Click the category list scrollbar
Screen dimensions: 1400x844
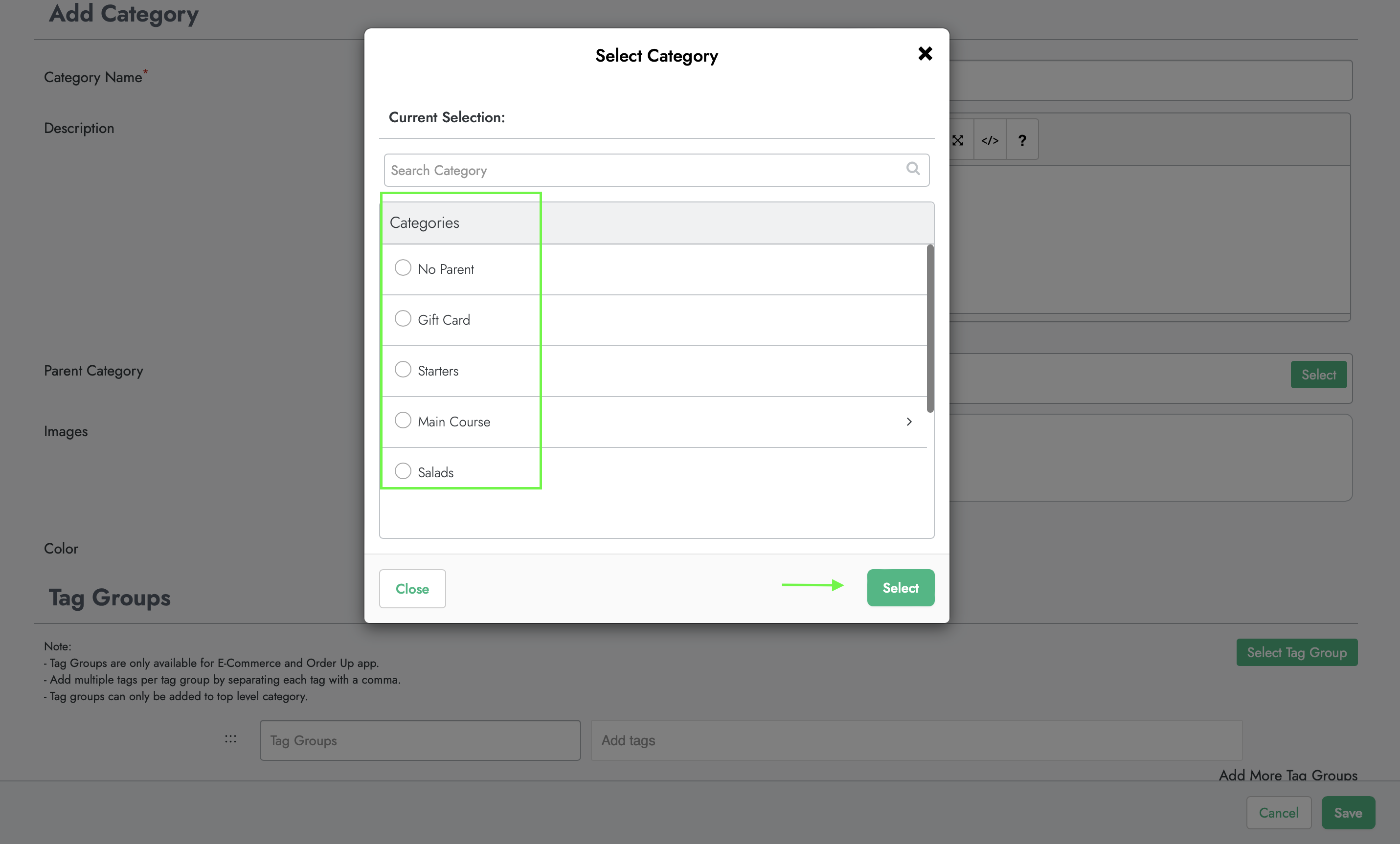tap(929, 328)
